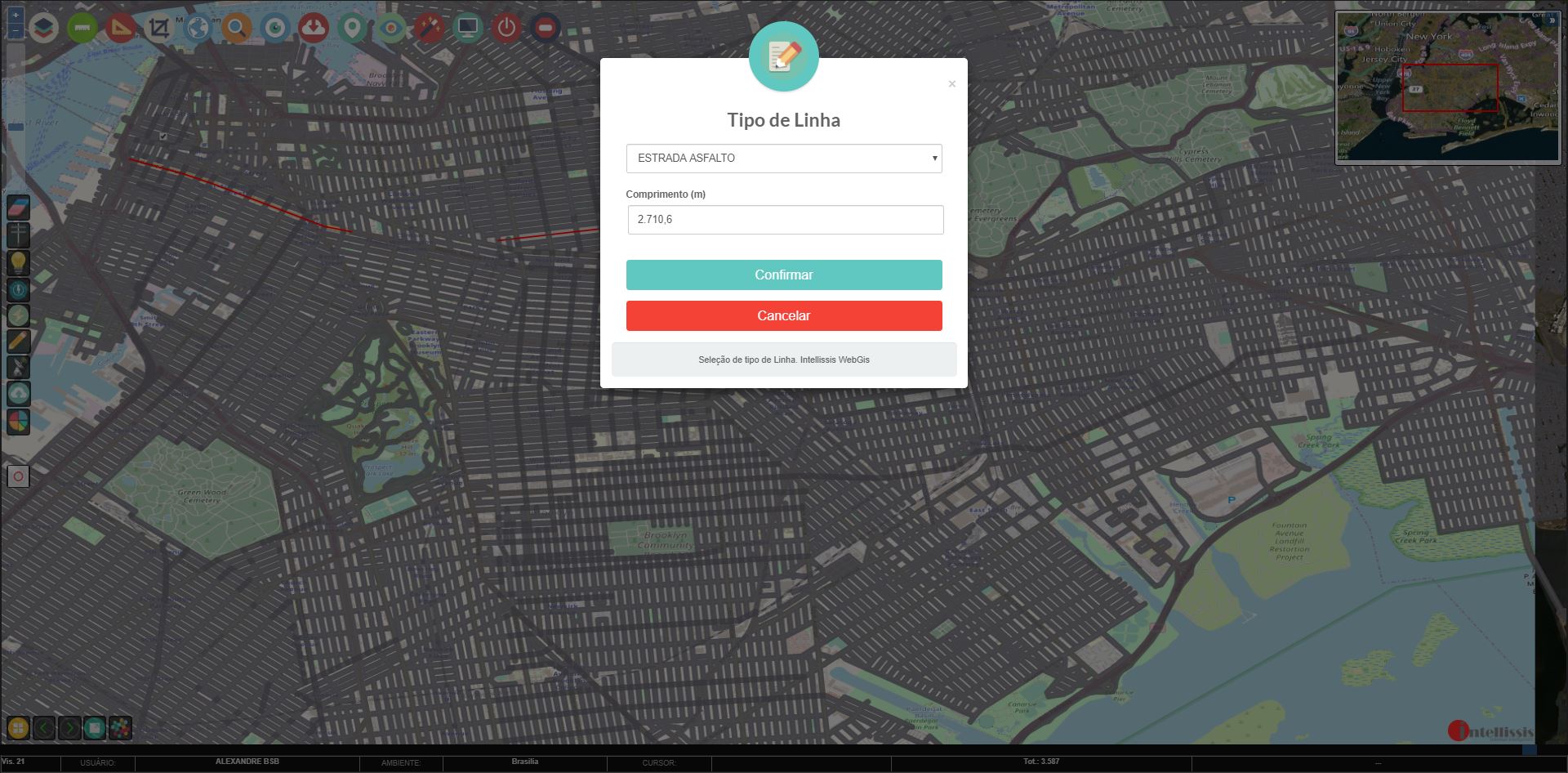
Task: Click the red Cancelar button
Action: pyautogui.click(x=783, y=316)
